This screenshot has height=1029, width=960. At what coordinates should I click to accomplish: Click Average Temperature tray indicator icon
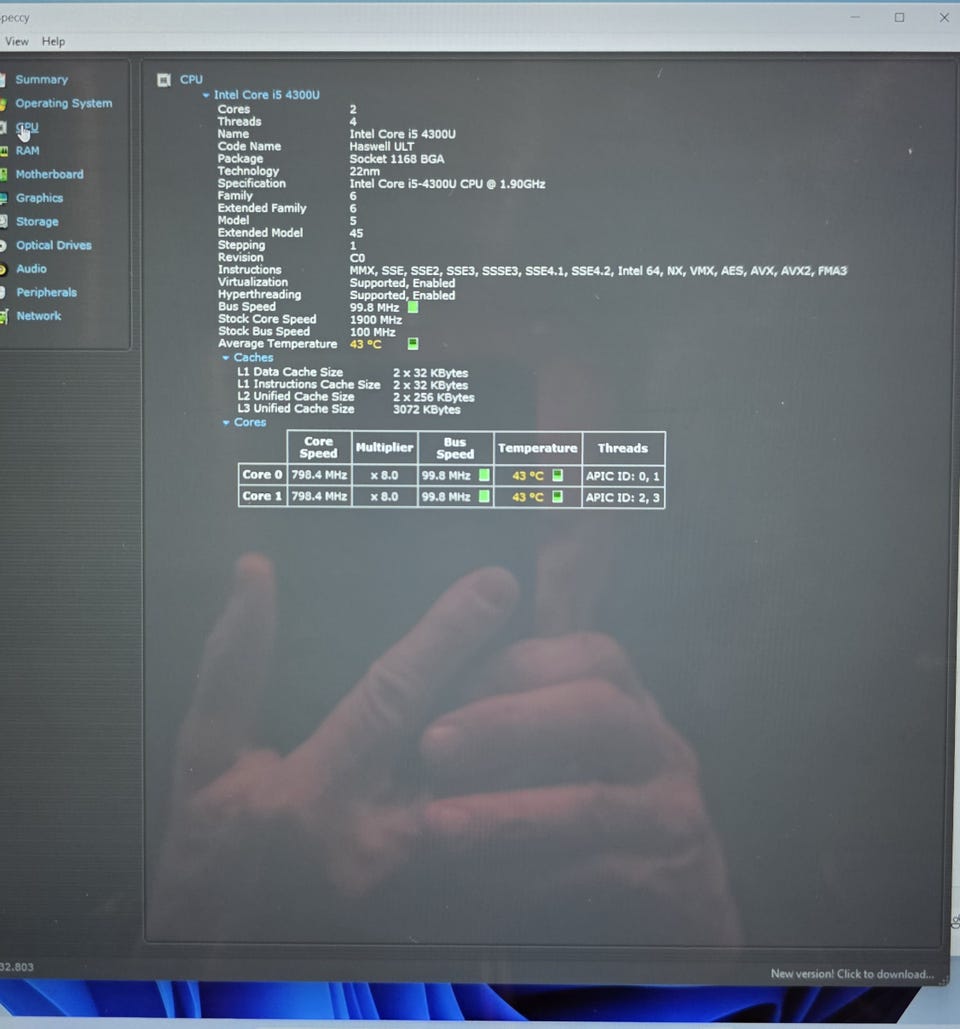click(413, 343)
